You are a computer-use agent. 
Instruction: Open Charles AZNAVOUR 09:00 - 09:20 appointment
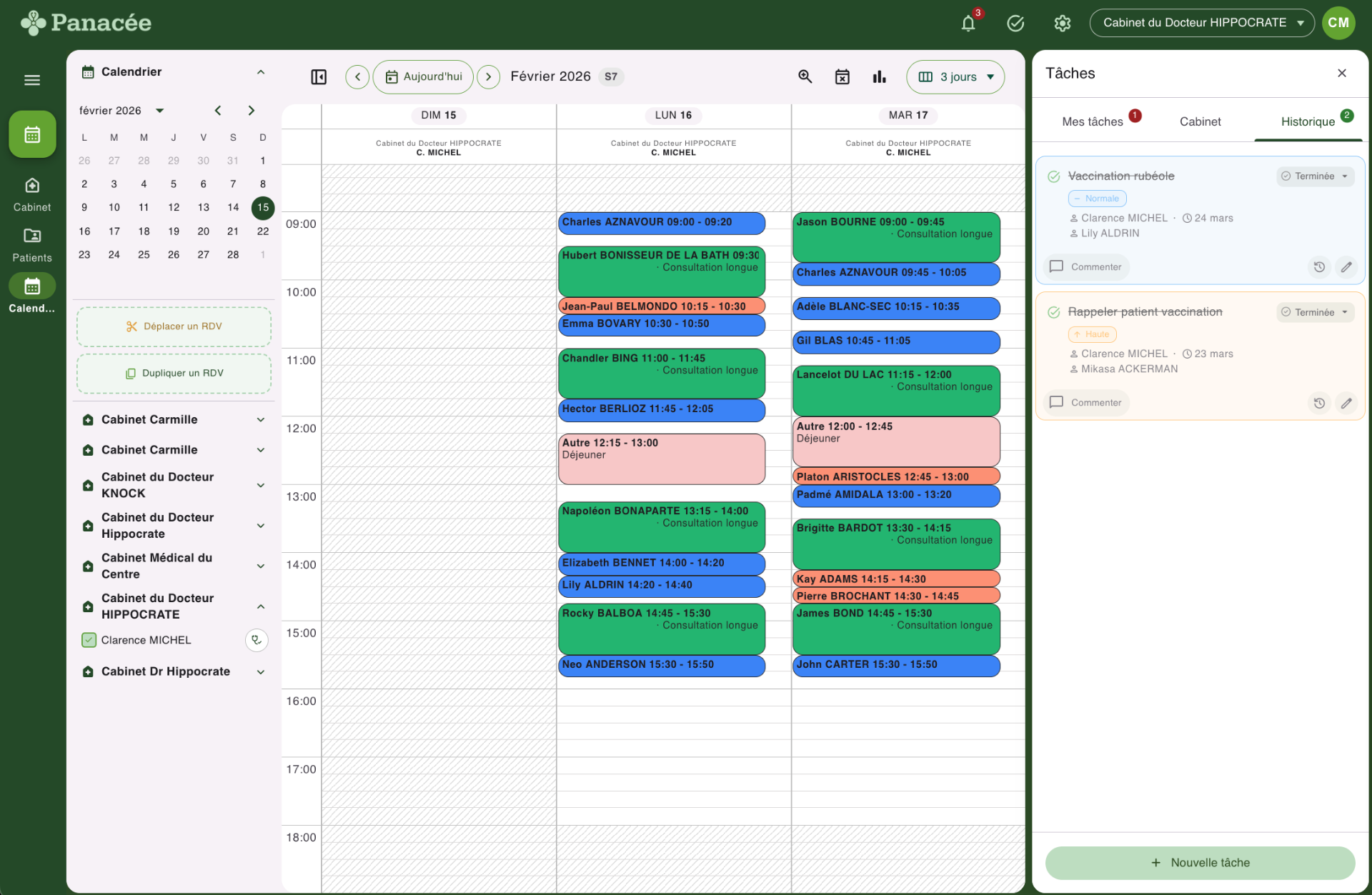click(x=662, y=223)
